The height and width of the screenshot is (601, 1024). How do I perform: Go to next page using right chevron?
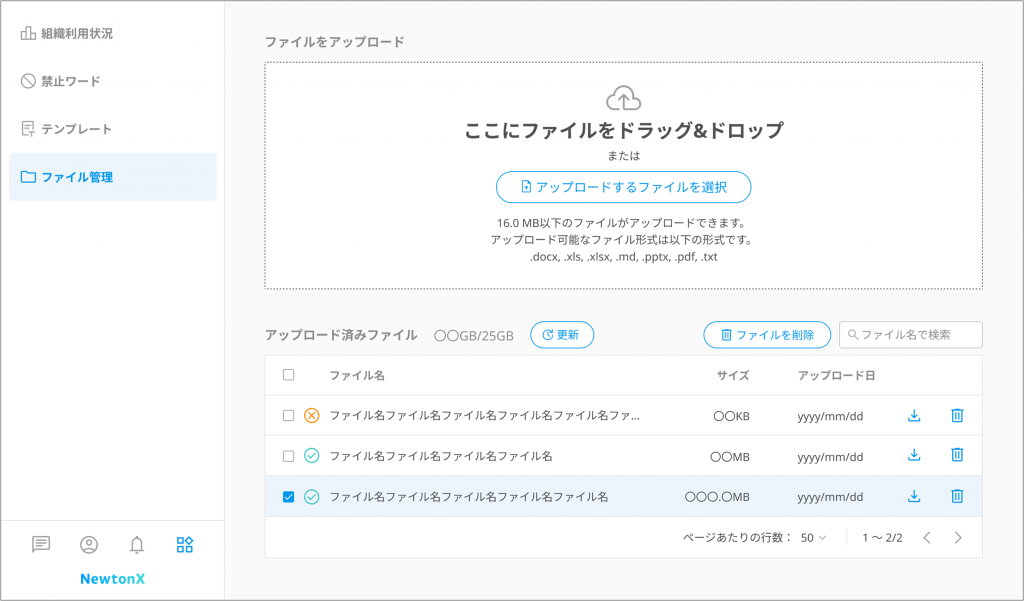click(x=958, y=537)
